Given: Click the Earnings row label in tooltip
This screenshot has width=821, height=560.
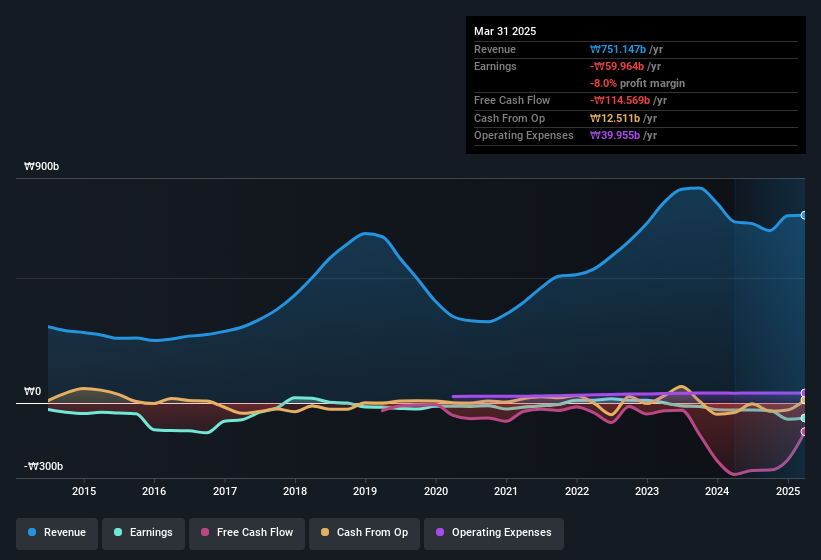Looking at the screenshot, I should pos(495,66).
